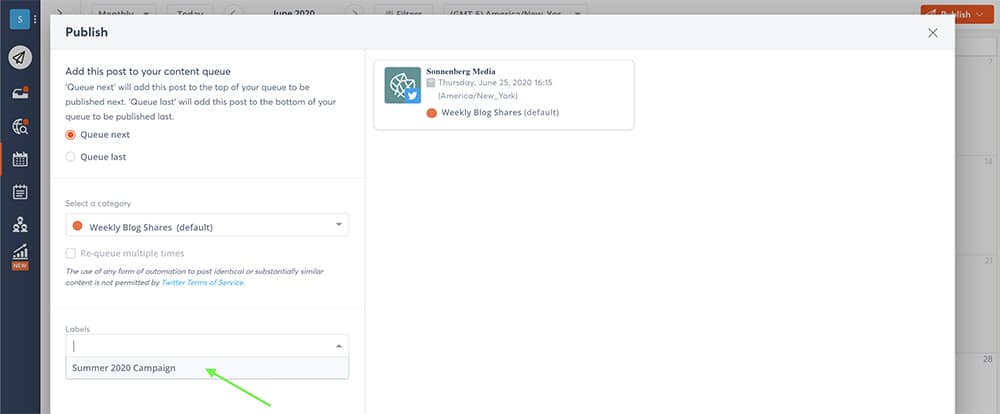The height and width of the screenshot is (414, 1000).
Task: Open the paper plane publish icon in sidebar
Action: 20,58
